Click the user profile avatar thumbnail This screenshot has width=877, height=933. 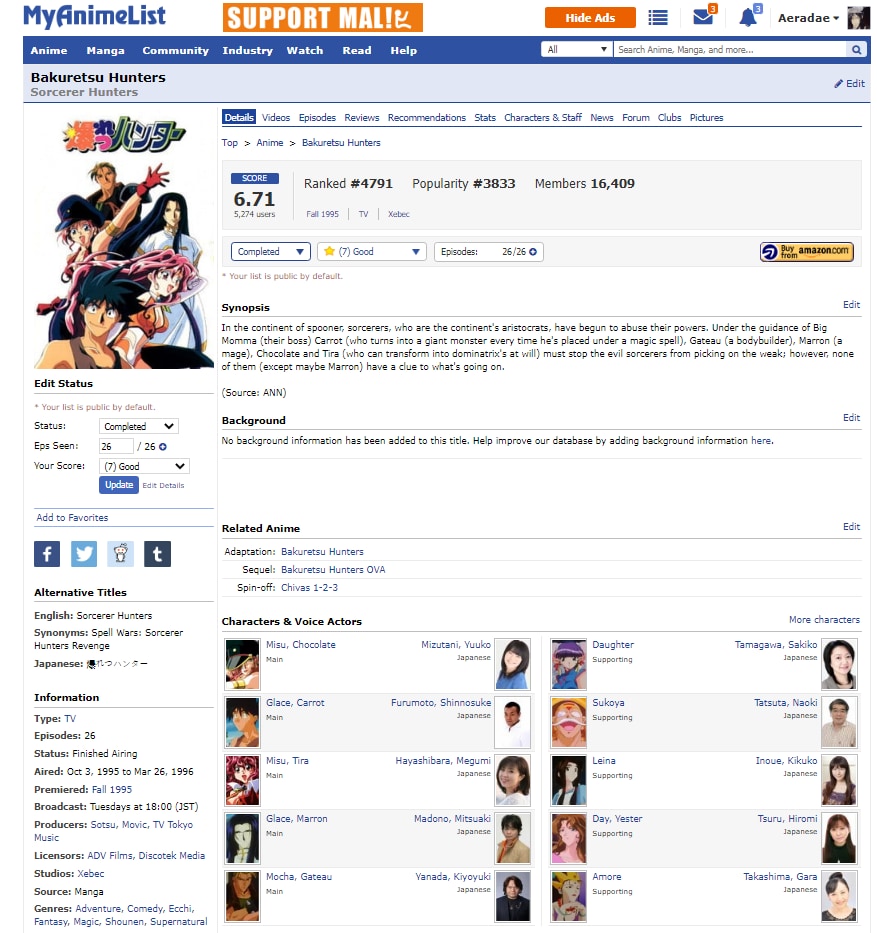(859, 18)
